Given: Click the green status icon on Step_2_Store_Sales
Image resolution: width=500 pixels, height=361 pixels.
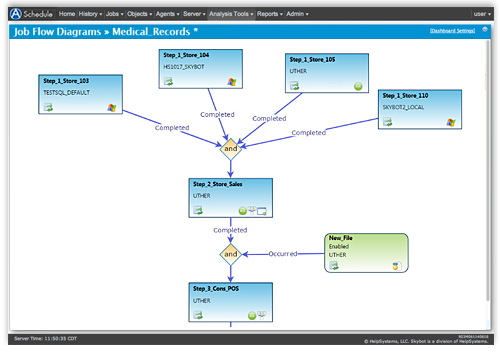Looking at the screenshot, I should pos(243,211).
